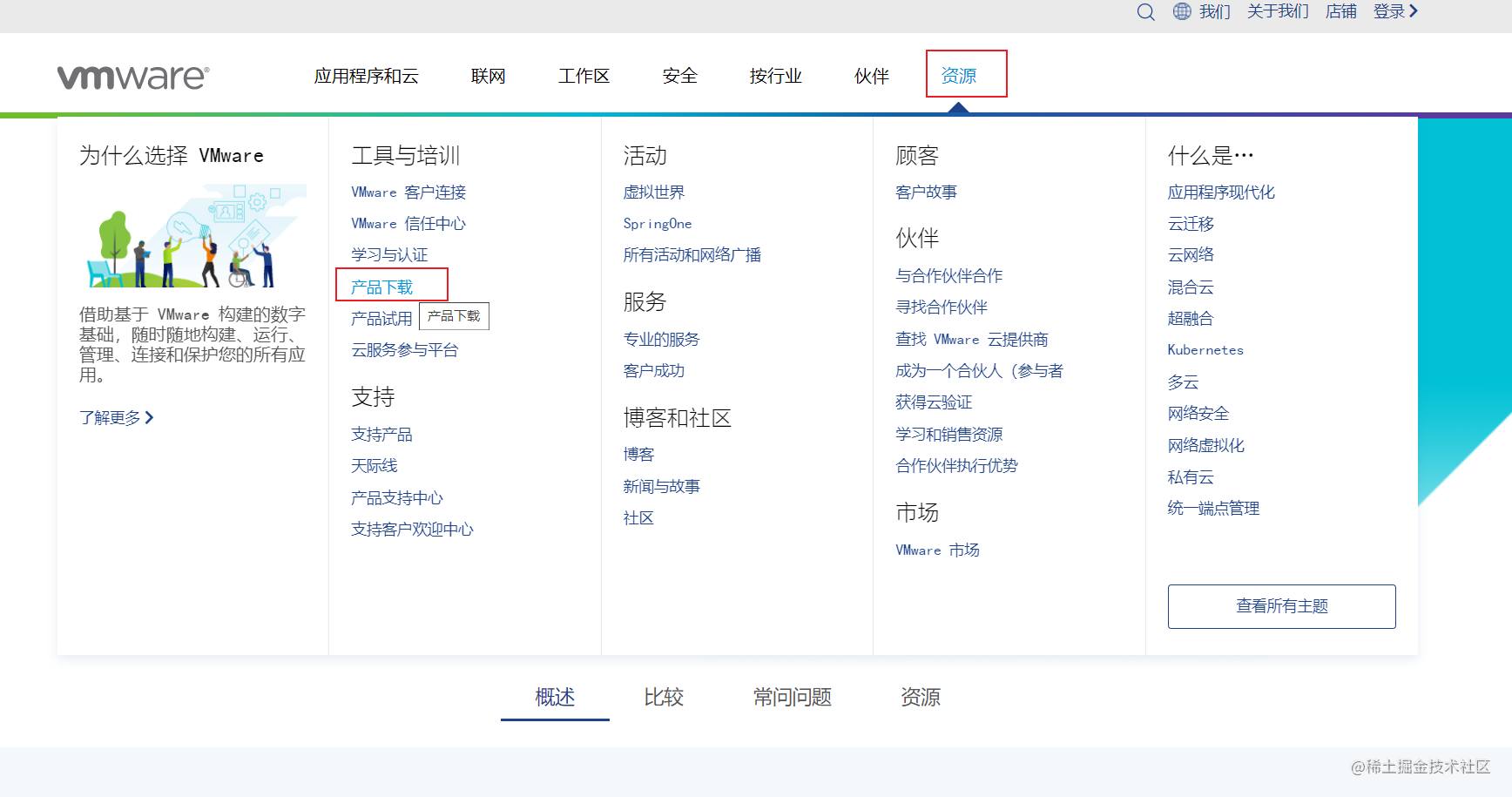
Task: Click 寻找合作伙伴
Action: (x=942, y=307)
